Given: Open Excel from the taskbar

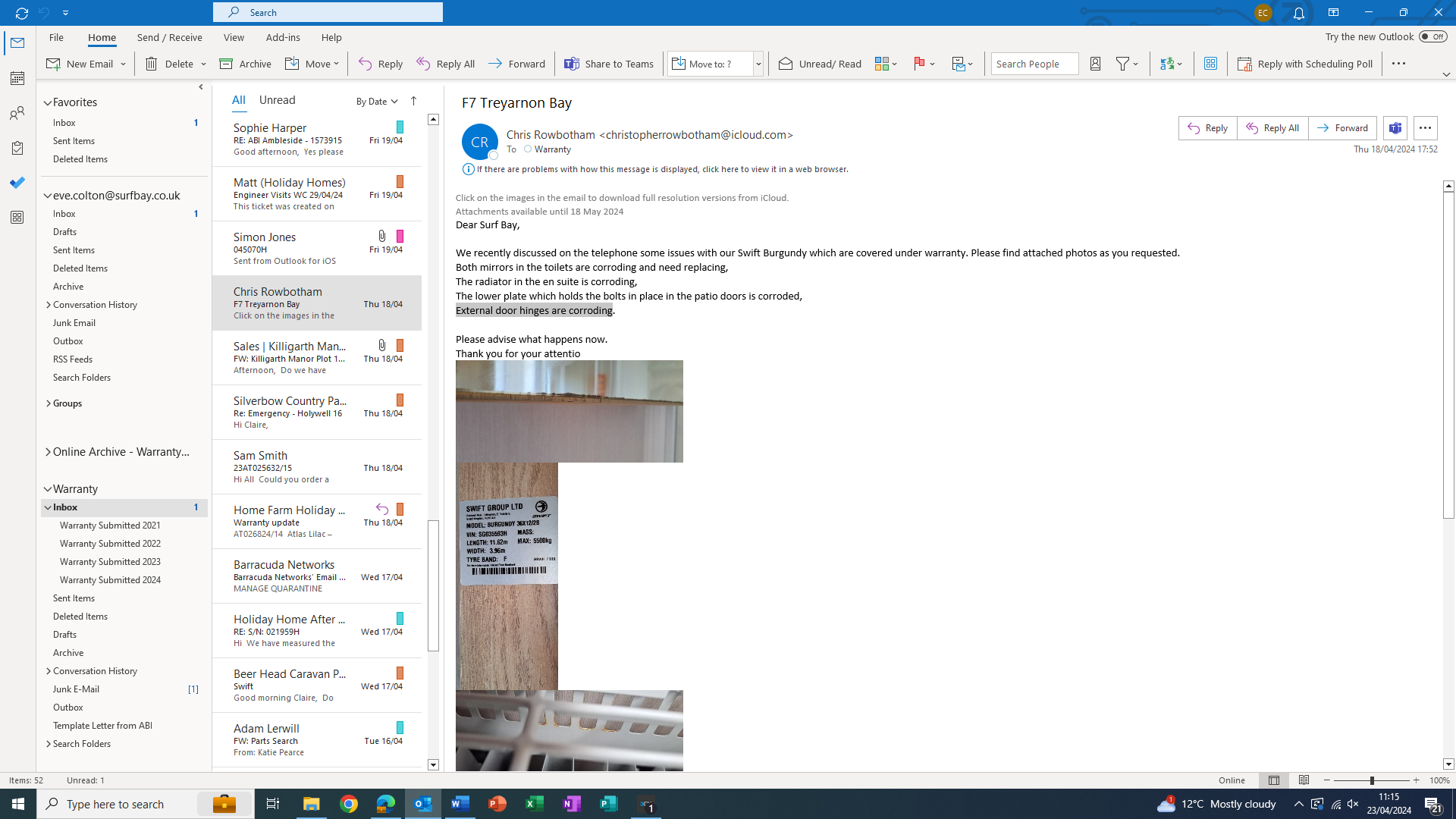Looking at the screenshot, I should (x=535, y=804).
